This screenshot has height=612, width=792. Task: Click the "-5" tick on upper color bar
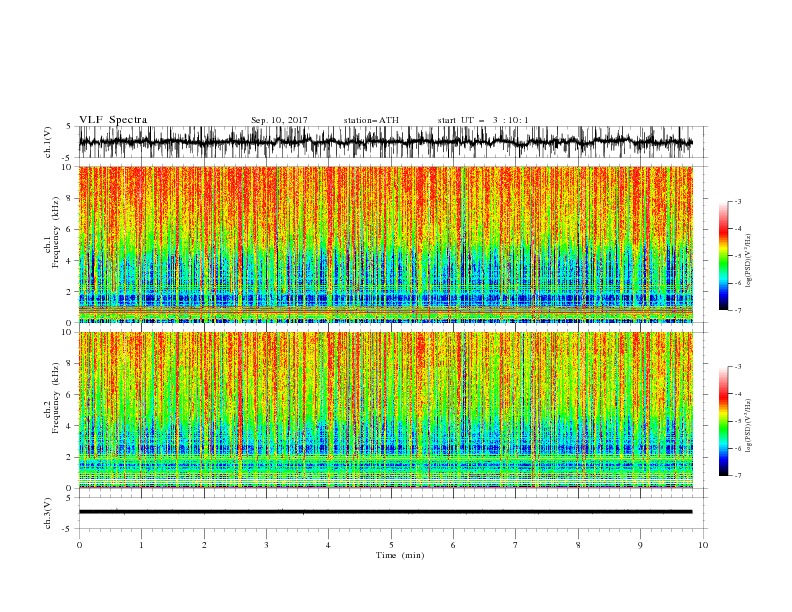click(738, 256)
